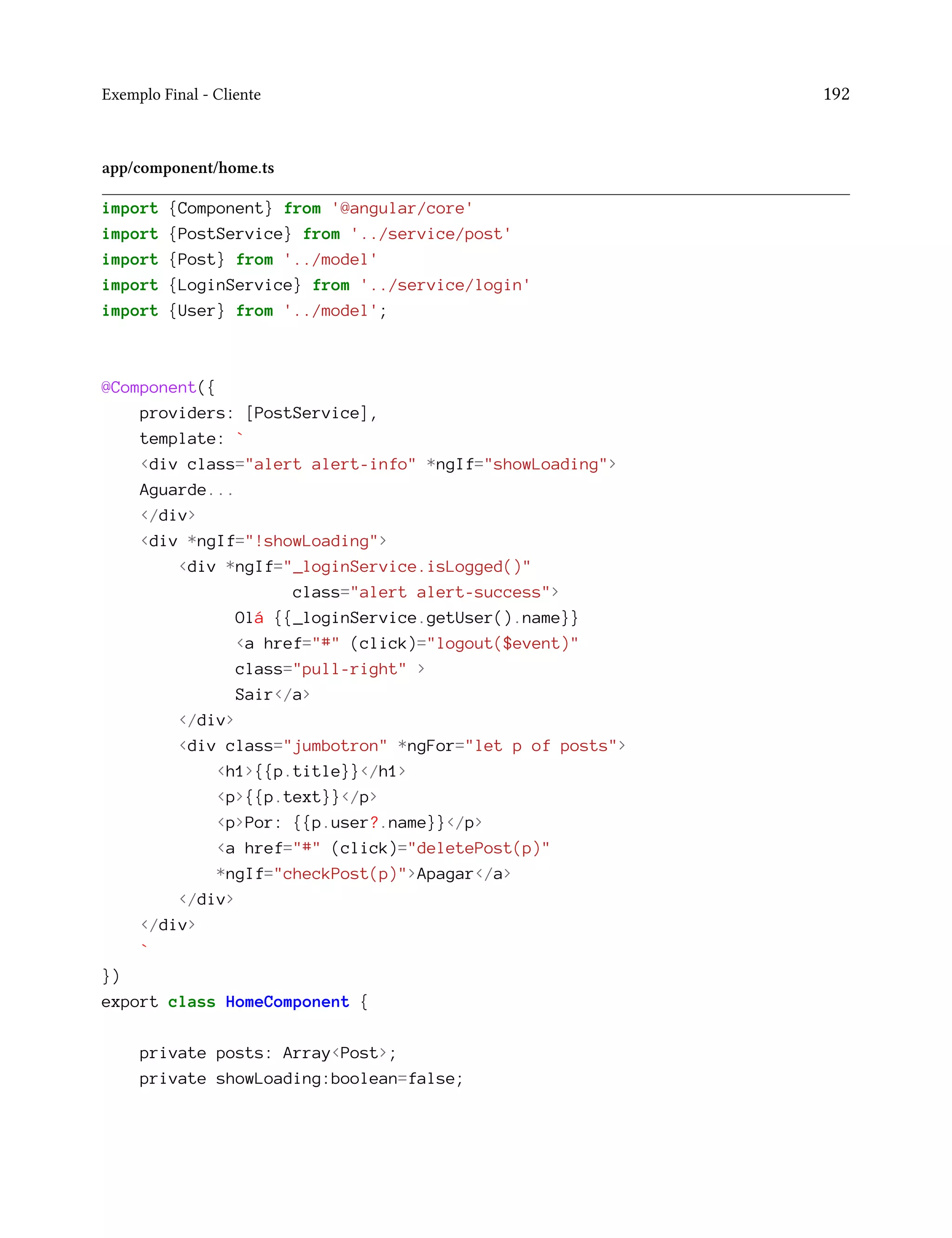
Task: Click the 'Olá {{_loginService.getUser().name}}' line
Action: coord(406,617)
